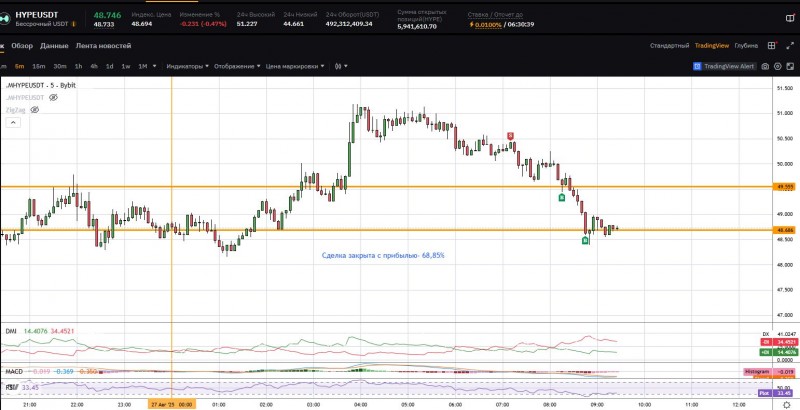Click the orange date label 27 Авг '25 00:00
Screen dimensions: 800x410
coord(171,404)
